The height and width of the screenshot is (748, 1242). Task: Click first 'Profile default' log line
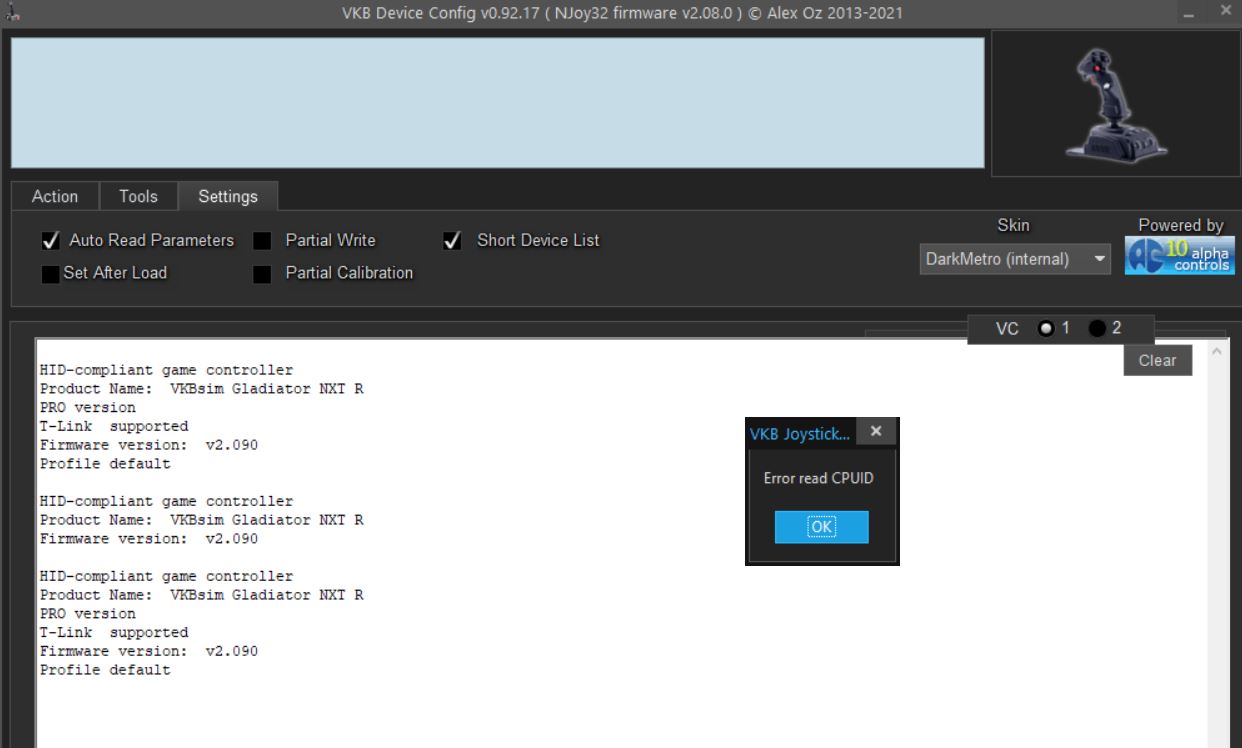point(105,464)
